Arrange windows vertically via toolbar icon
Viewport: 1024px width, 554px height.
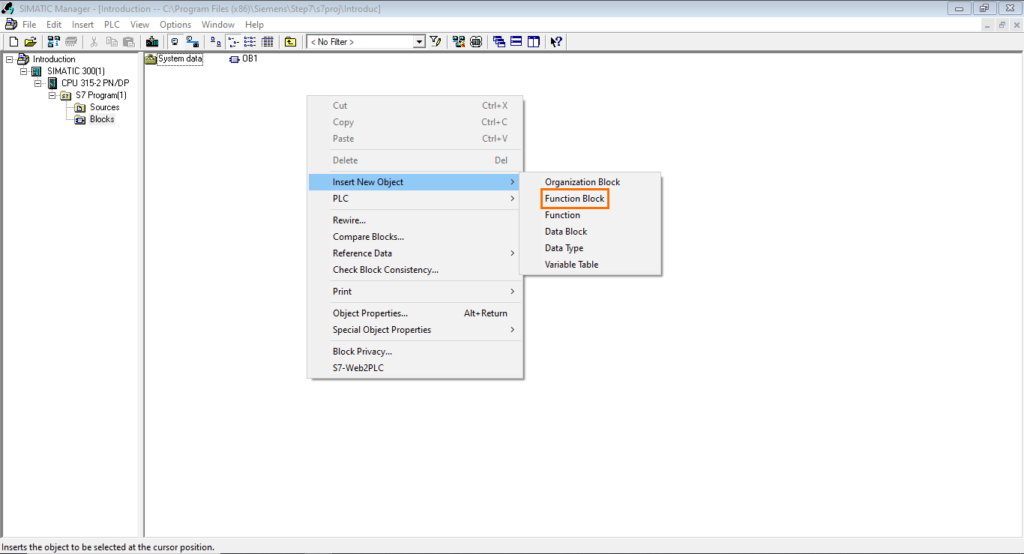pos(534,42)
